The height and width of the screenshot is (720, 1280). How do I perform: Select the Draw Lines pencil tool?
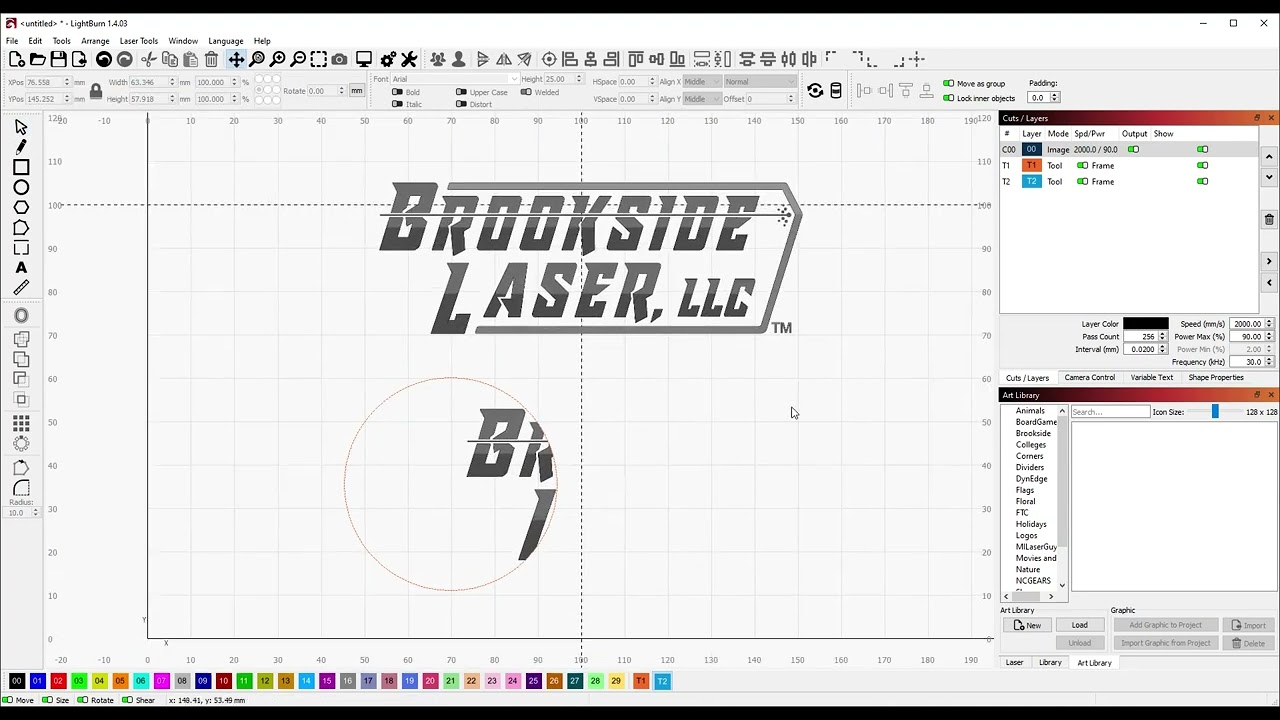pos(21,147)
